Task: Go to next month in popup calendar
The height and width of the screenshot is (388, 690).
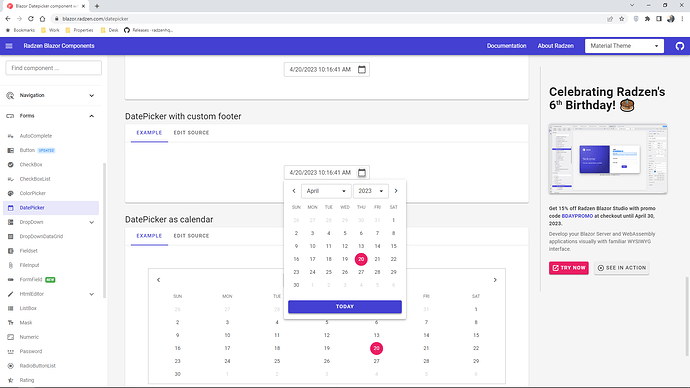Action: (x=396, y=191)
